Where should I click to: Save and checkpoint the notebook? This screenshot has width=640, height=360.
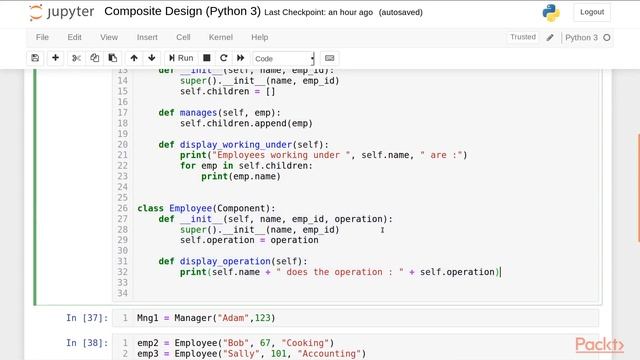click(35, 58)
